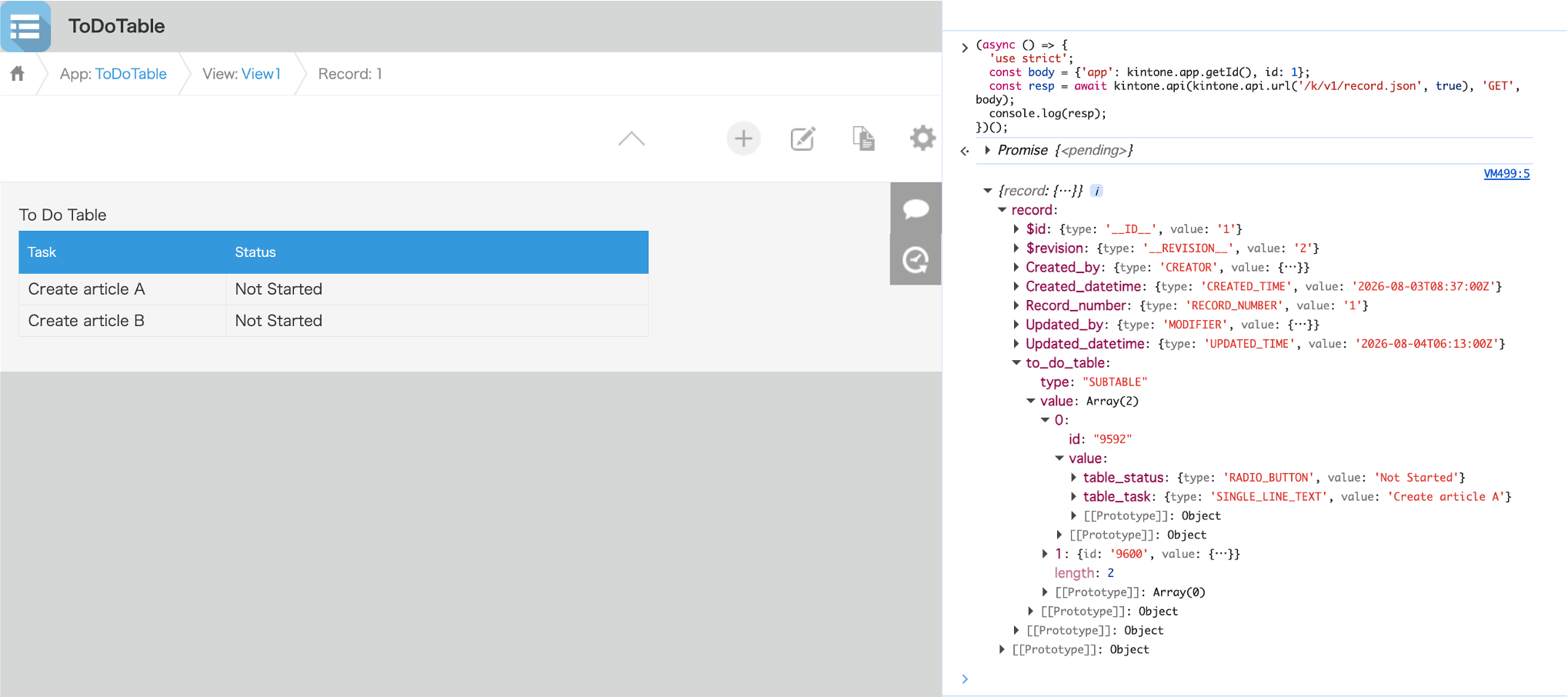The image size is (1568, 697).
Task: Click the ToDoTable app title text
Action: point(117,26)
